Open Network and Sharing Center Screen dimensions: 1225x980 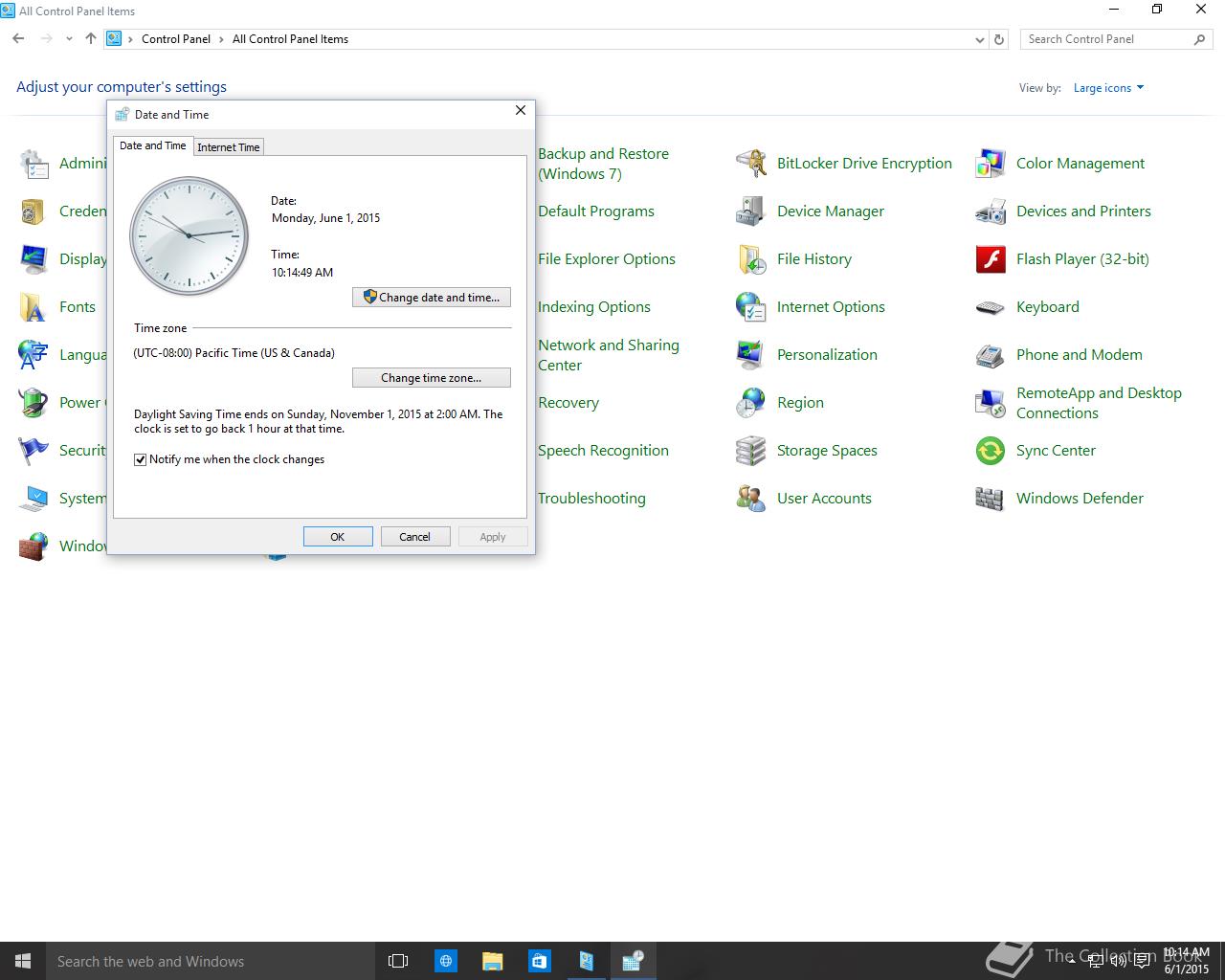609,355
